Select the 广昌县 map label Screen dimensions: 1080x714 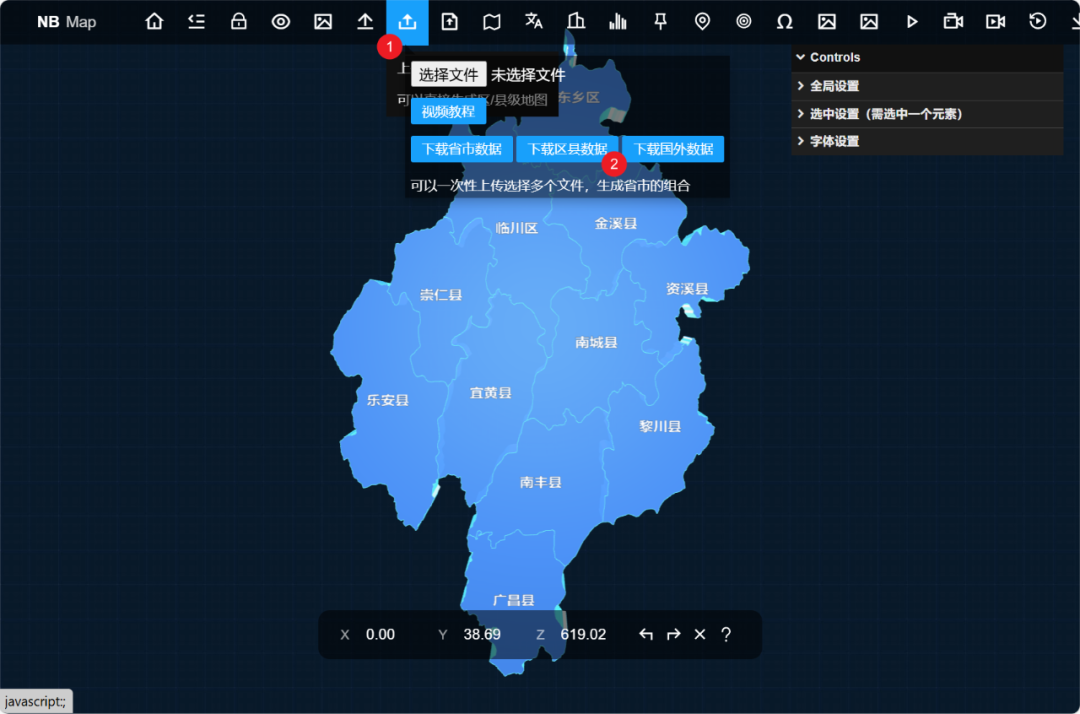513,600
